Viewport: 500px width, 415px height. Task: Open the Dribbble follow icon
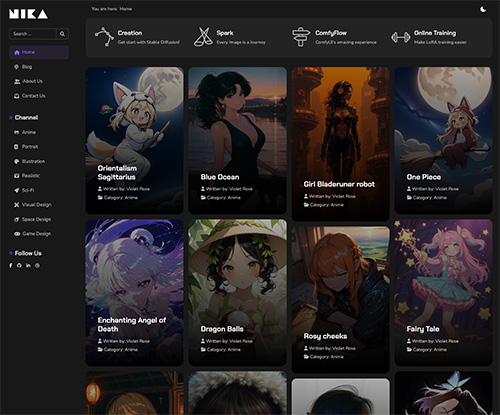[37, 265]
